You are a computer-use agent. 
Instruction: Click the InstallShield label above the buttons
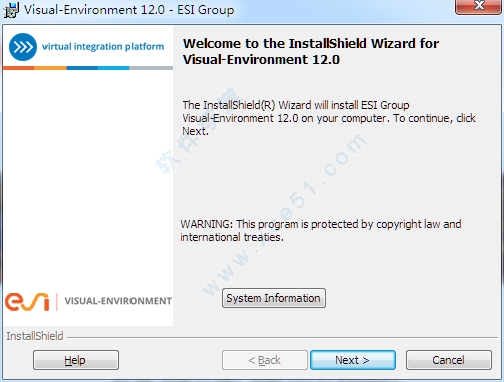point(35,336)
